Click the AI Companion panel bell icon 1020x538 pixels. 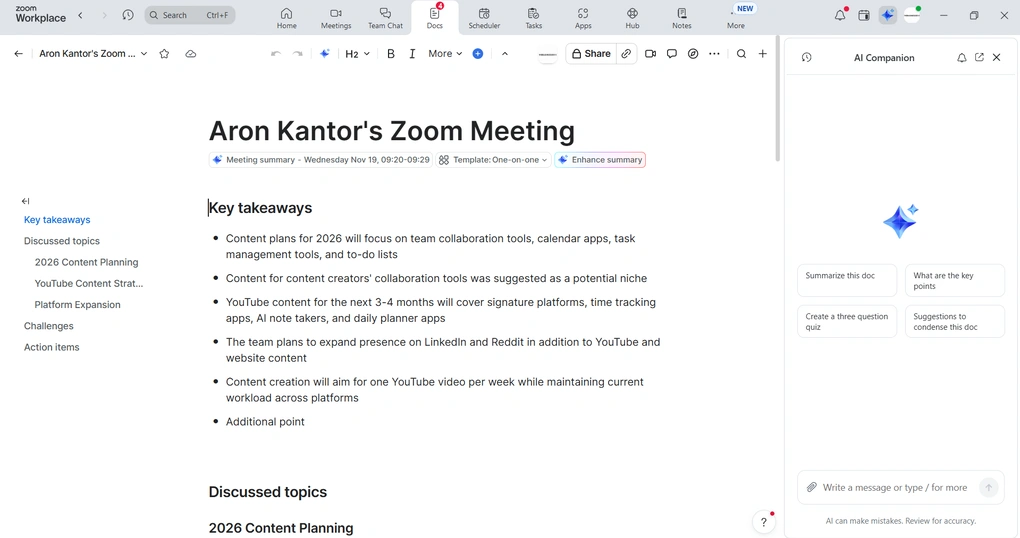[961, 57]
